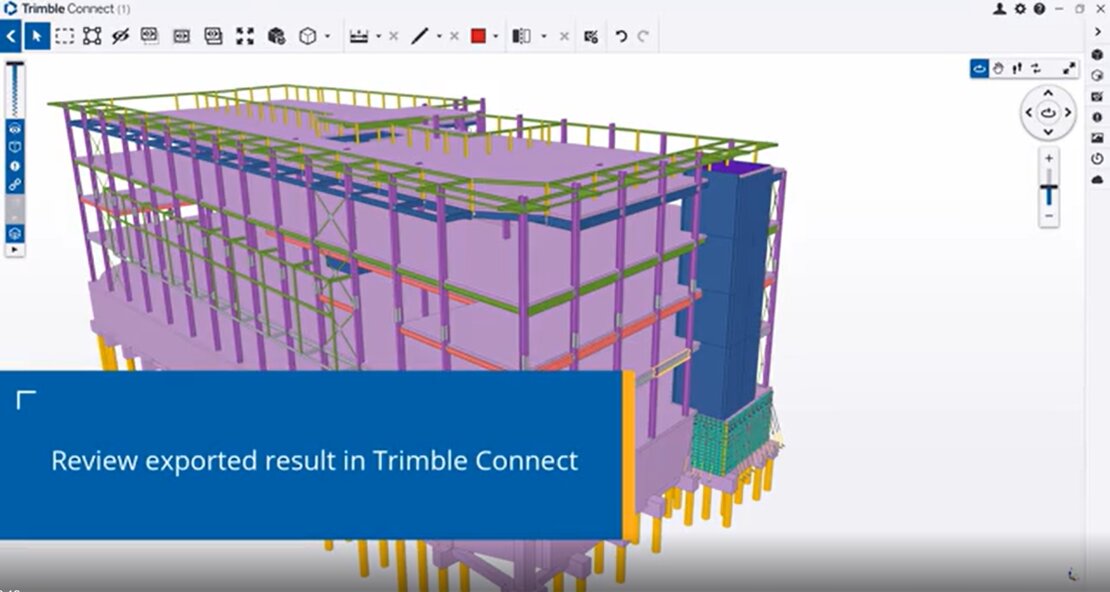Open the user profile icon

click(x=1000, y=8)
